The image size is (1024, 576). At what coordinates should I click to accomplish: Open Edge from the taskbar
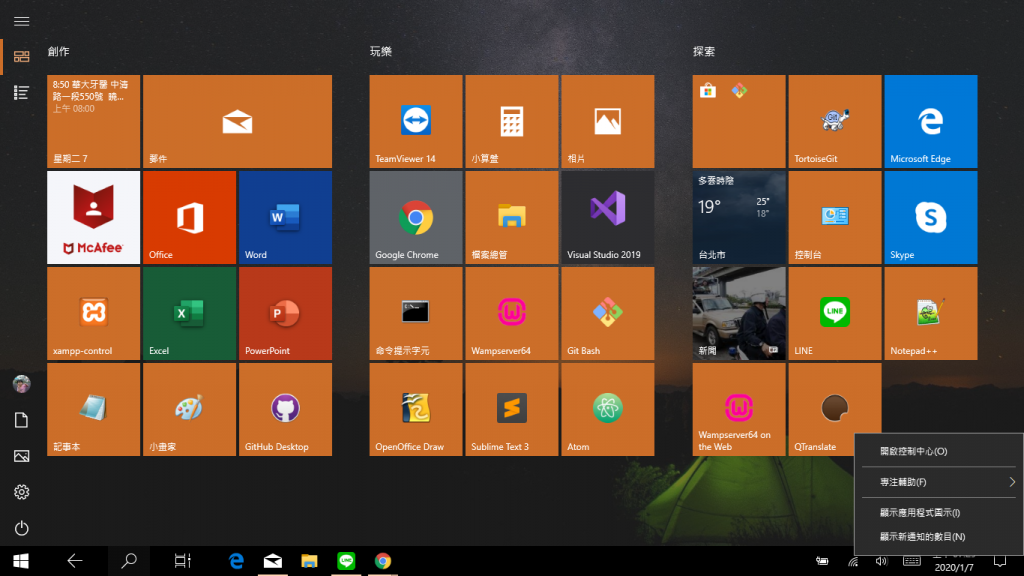236,561
